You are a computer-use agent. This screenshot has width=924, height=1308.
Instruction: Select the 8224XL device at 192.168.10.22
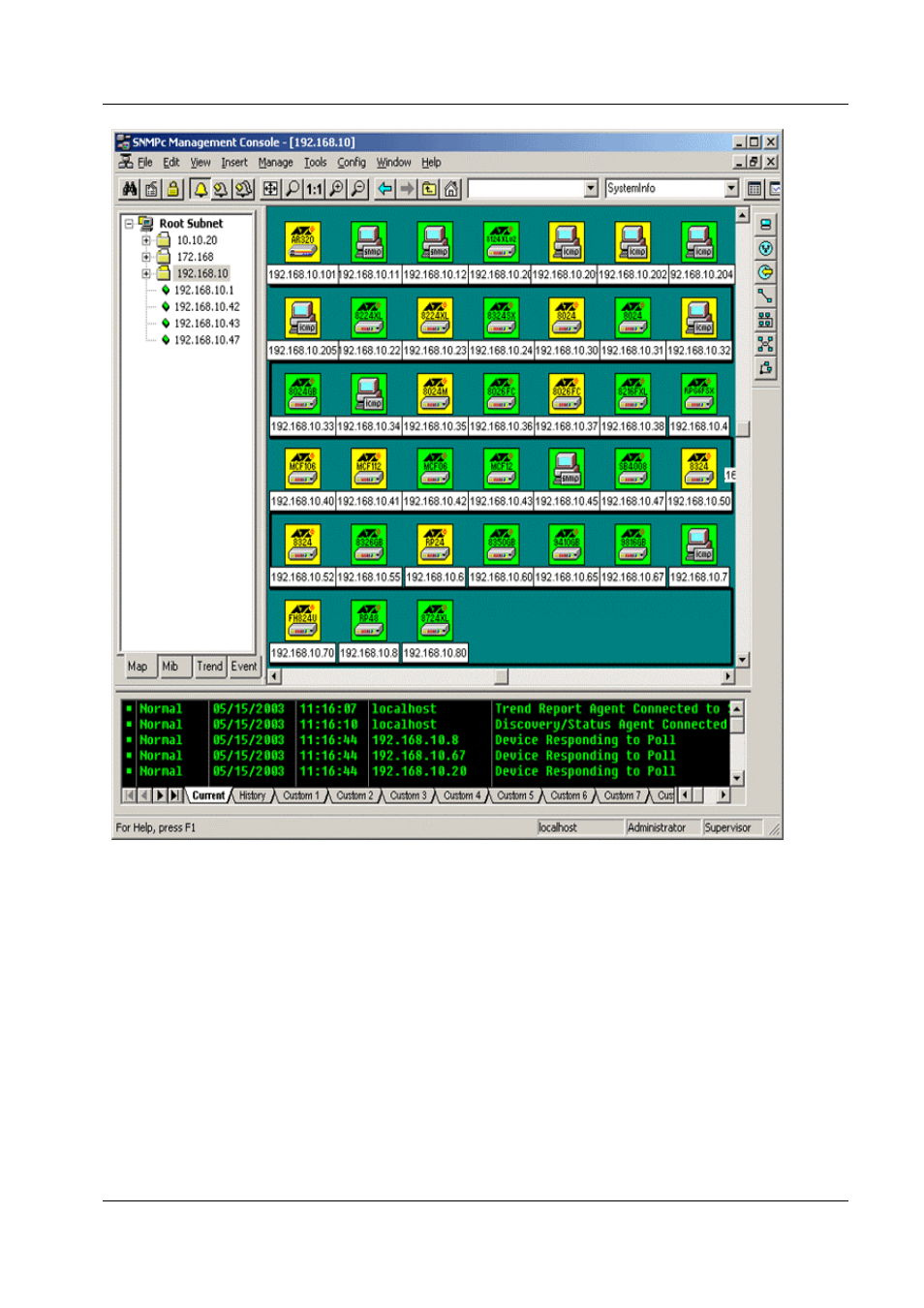369,317
